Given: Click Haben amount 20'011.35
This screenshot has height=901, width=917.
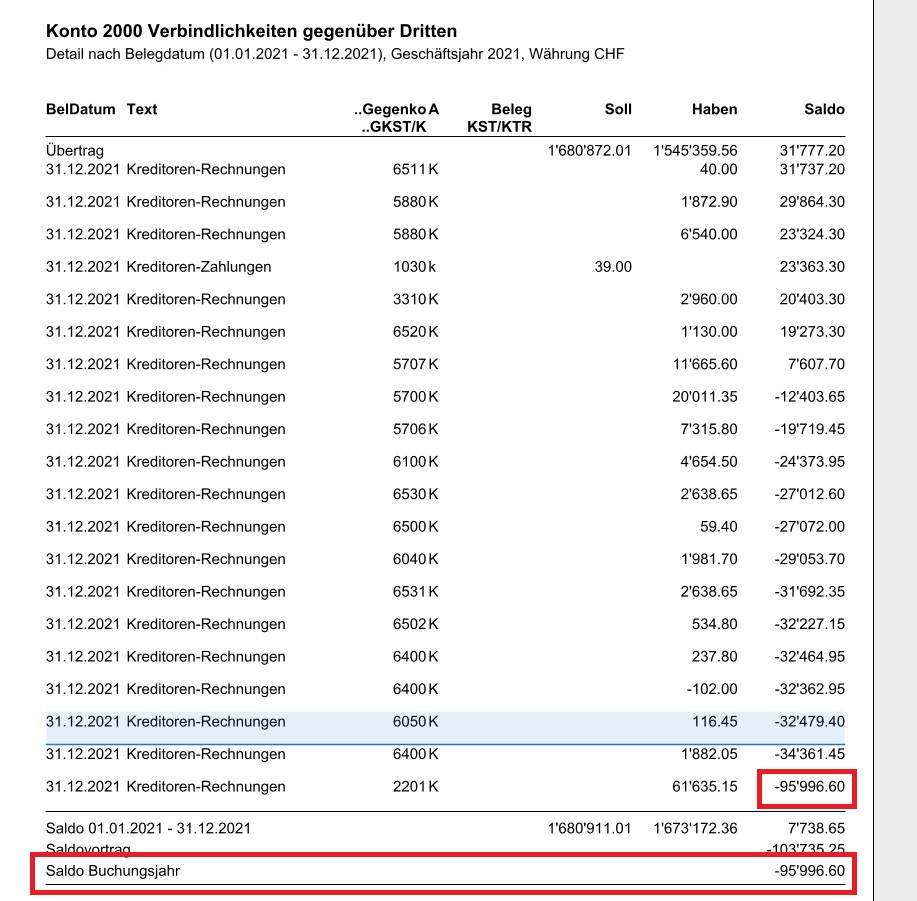Looking at the screenshot, I should tap(705, 397).
